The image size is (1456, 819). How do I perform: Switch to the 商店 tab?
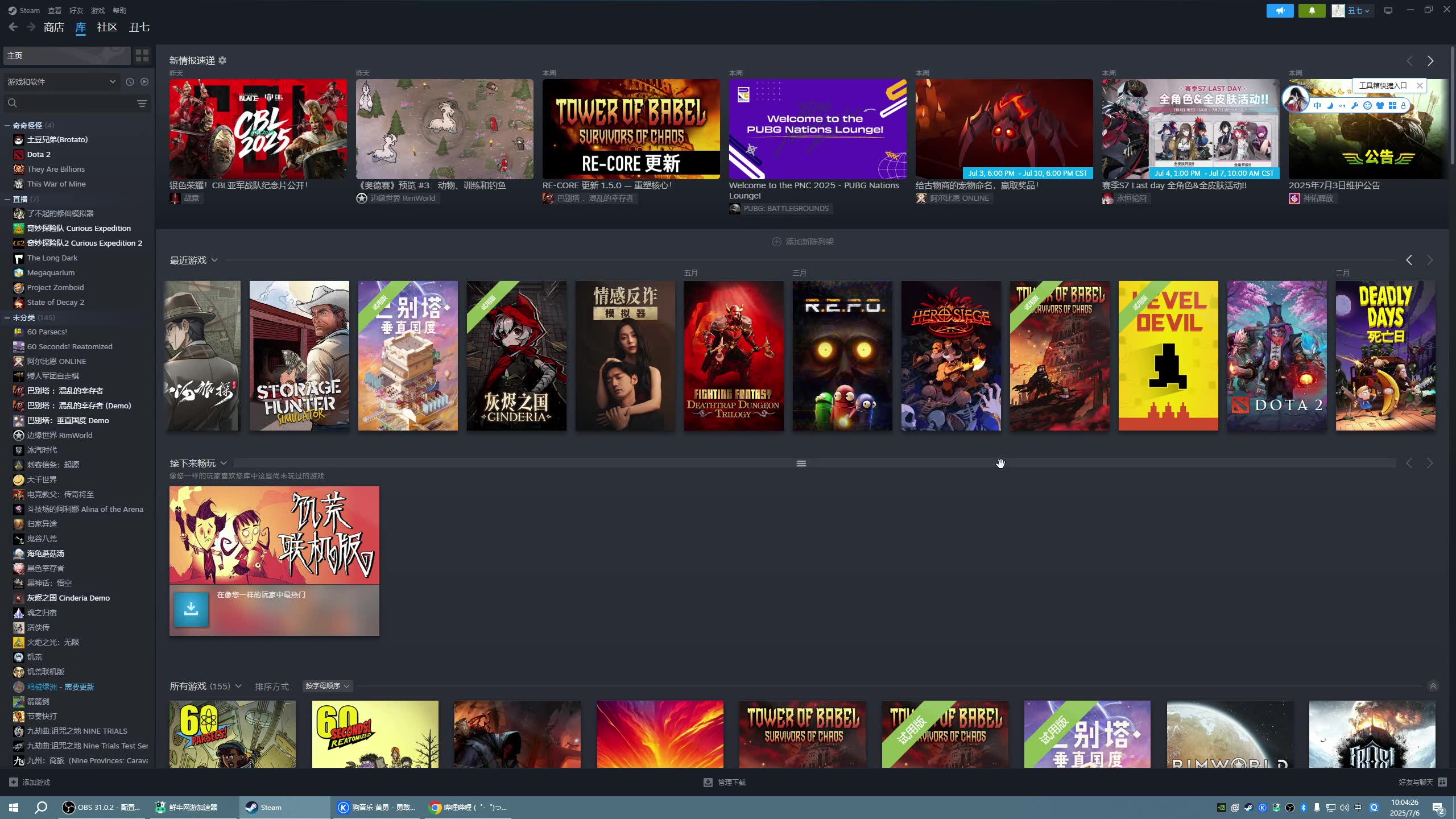point(53,27)
